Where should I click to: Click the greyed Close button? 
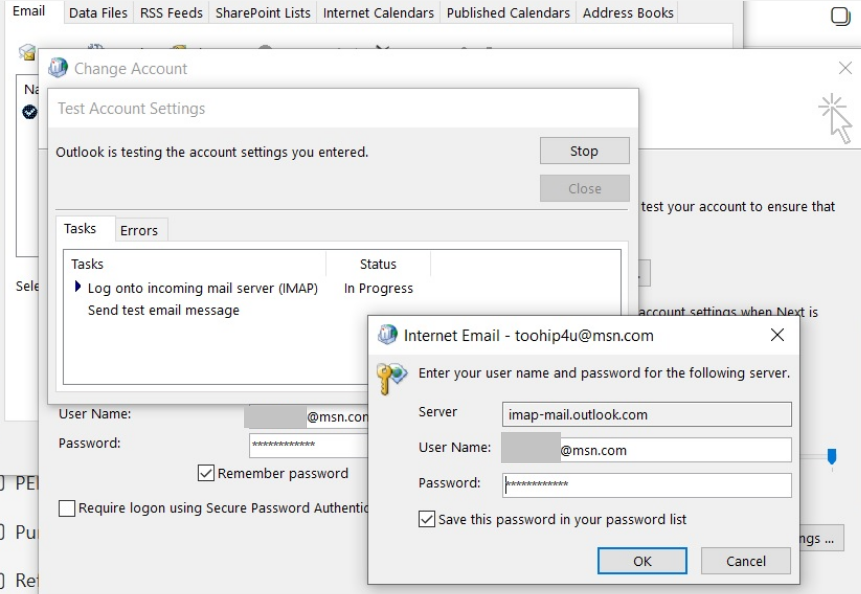click(x=584, y=189)
